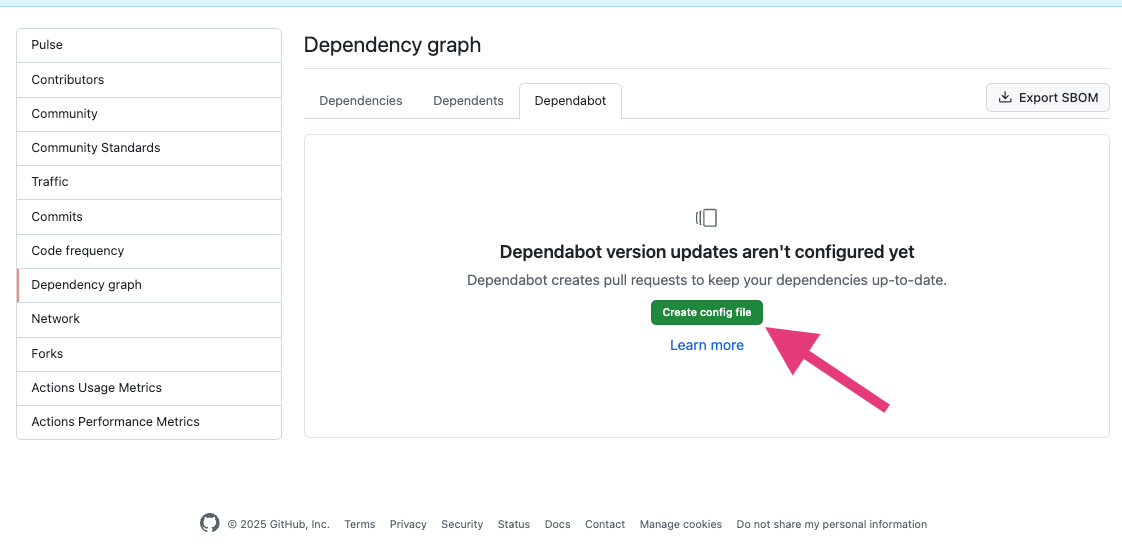The width and height of the screenshot is (1122, 558).
Task: Select Dependency graph in the sidebar
Action: pyautogui.click(x=149, y=285)
